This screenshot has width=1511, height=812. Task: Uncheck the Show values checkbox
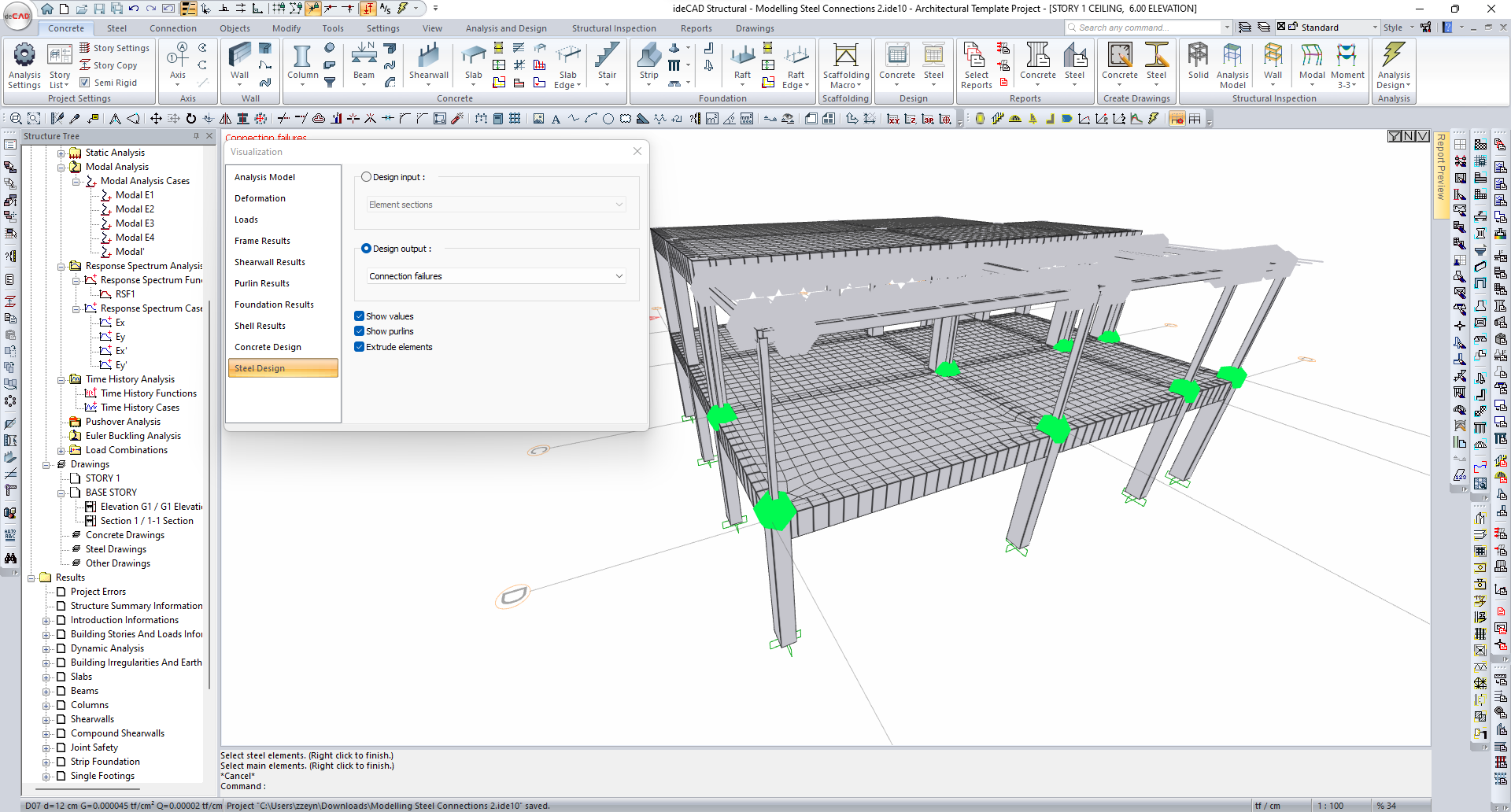click(360, 316)
